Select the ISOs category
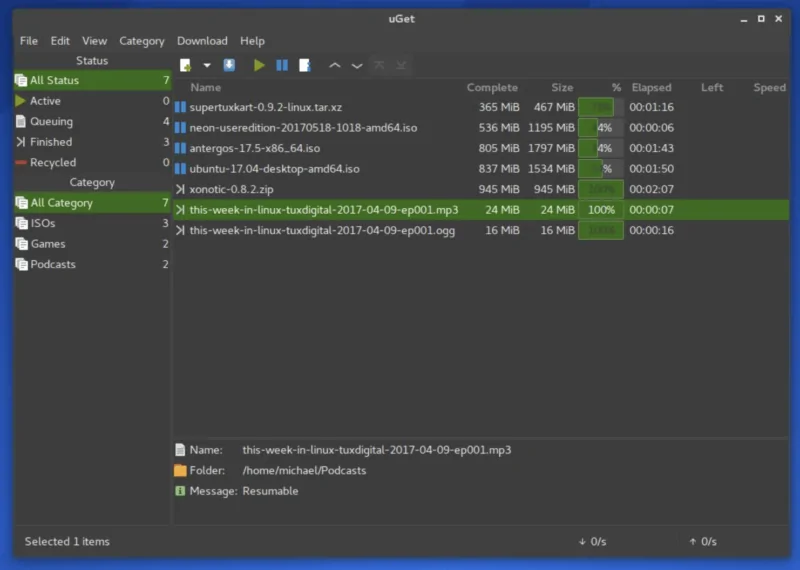The image size is (800, 570). pyautogui.click(x=92, y=223)
